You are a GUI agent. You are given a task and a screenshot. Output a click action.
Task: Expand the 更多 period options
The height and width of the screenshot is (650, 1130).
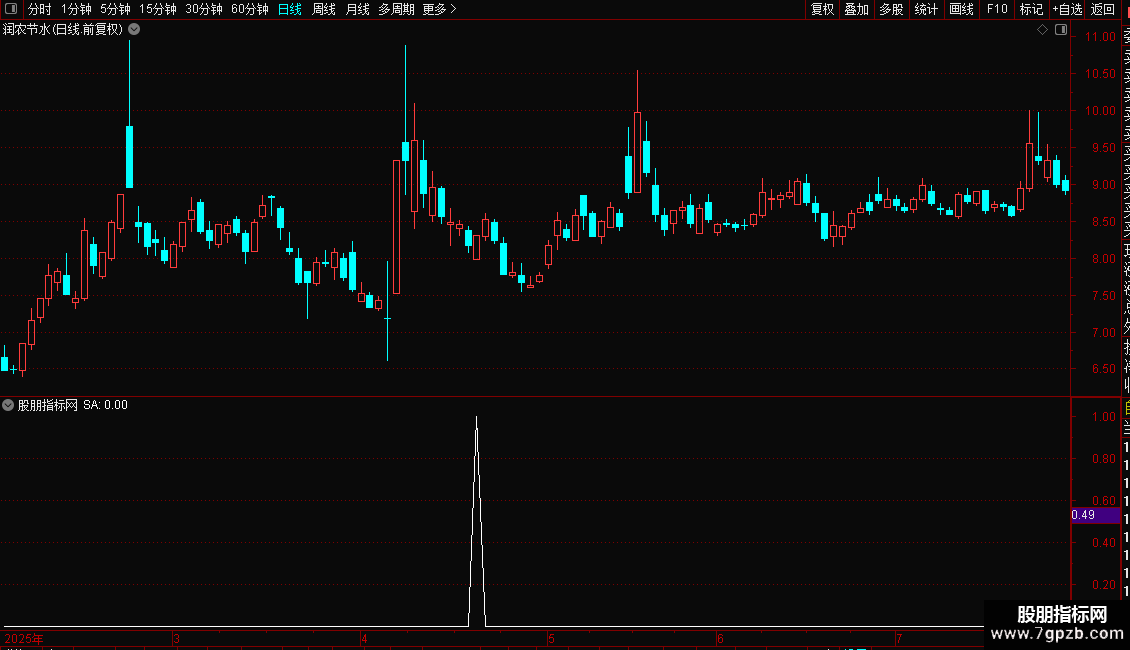(440, 9)
